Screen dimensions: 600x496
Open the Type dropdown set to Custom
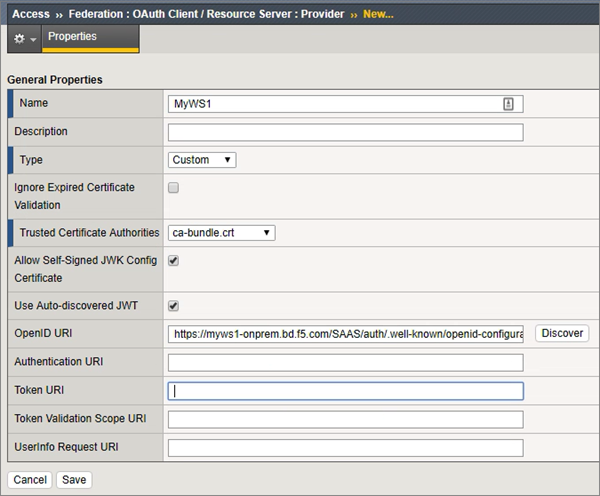[202, 160]
